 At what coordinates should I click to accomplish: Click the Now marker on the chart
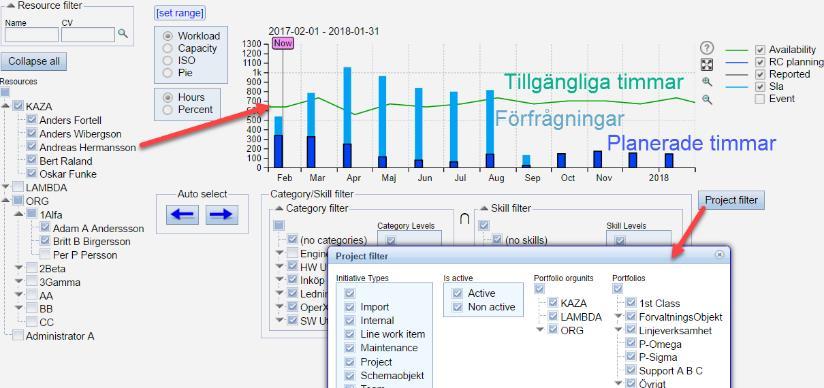coord(283,44)
